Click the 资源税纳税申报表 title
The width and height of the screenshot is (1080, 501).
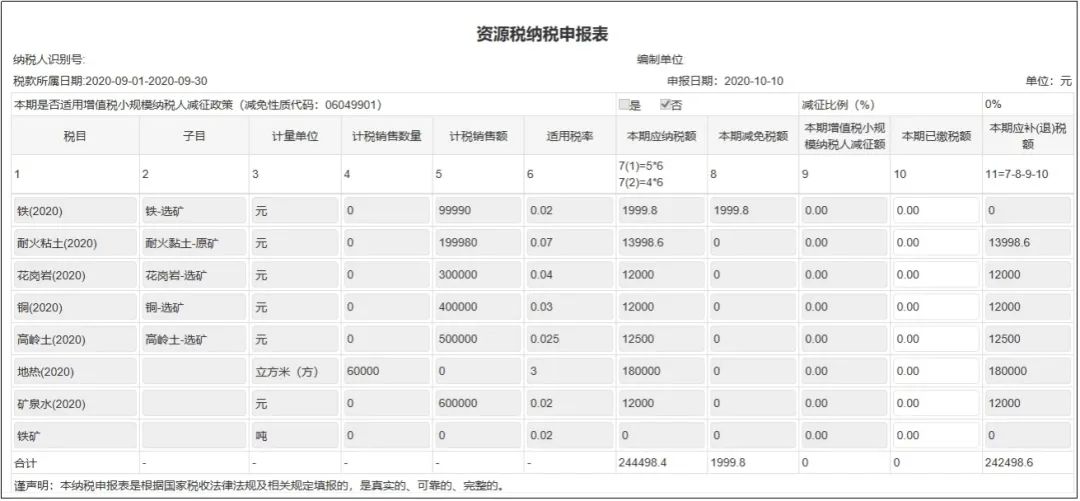coord(542,34)
